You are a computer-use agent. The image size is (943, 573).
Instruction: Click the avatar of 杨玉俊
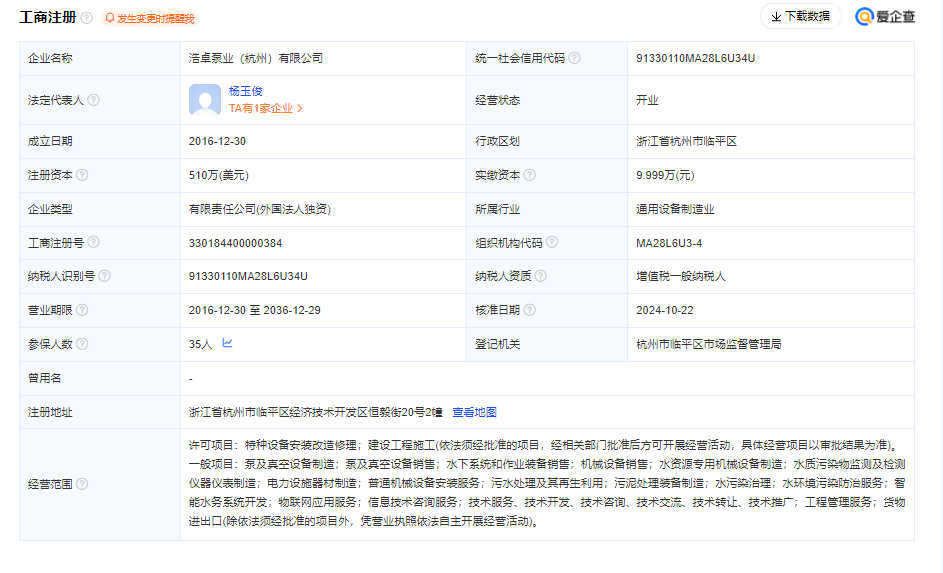205,100
